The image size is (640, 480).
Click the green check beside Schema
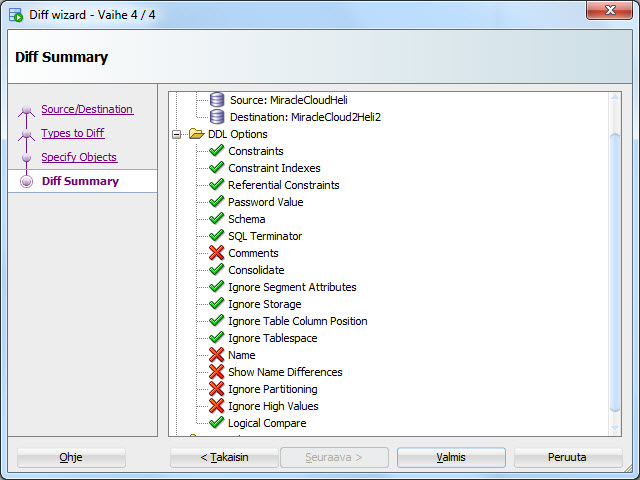[x=216, y=219]
